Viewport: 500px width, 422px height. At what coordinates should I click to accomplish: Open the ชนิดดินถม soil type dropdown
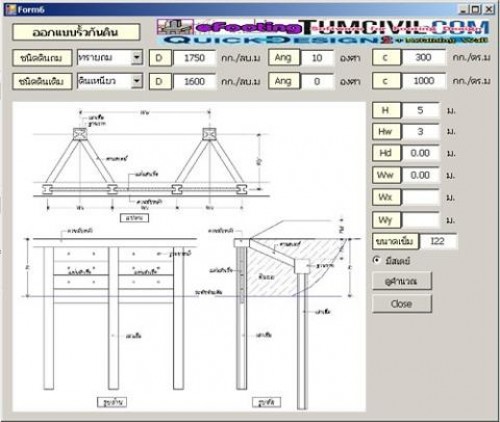[x=137, y=58]
